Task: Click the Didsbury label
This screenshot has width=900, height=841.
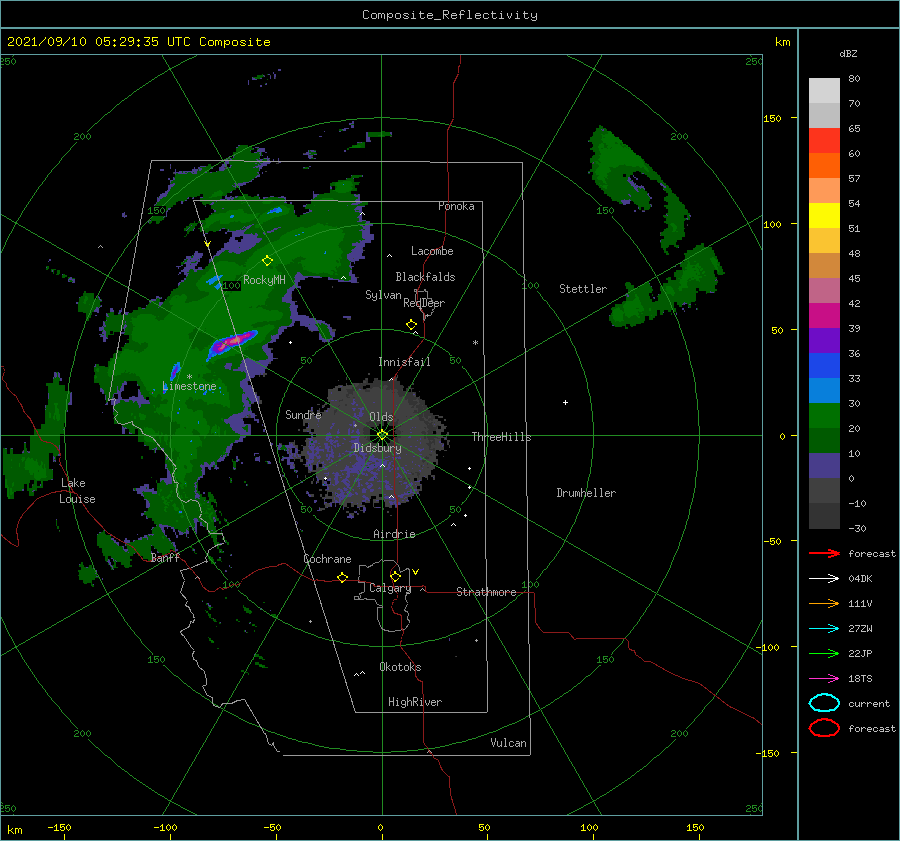Action: (x=377, y=448)
